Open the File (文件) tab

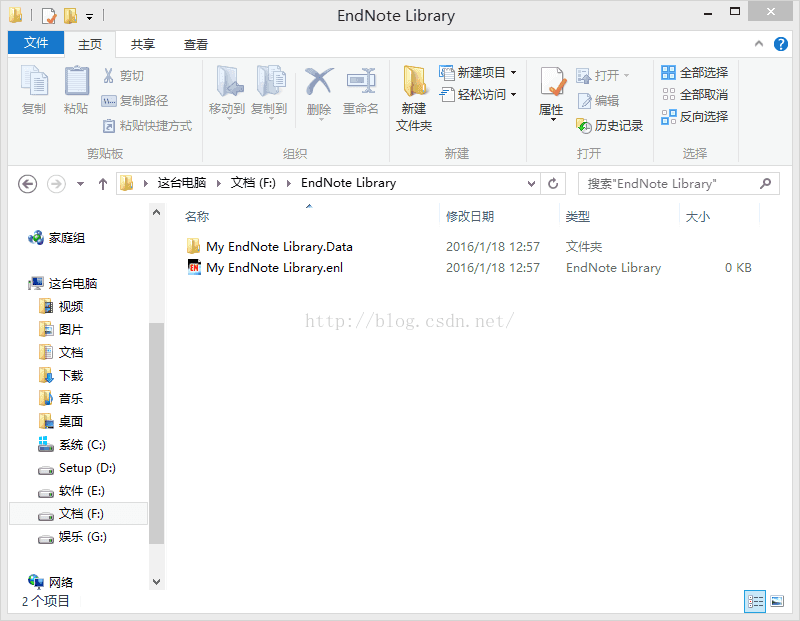[x=36, y=42]
